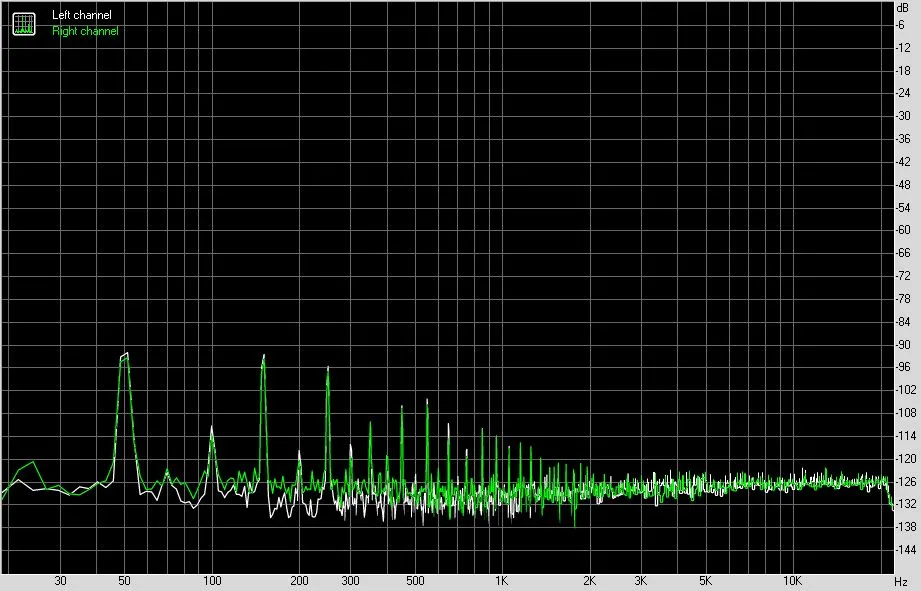Click the "-102" dB axis value
This screenshot has height=591, width=921.
point(905,389)
